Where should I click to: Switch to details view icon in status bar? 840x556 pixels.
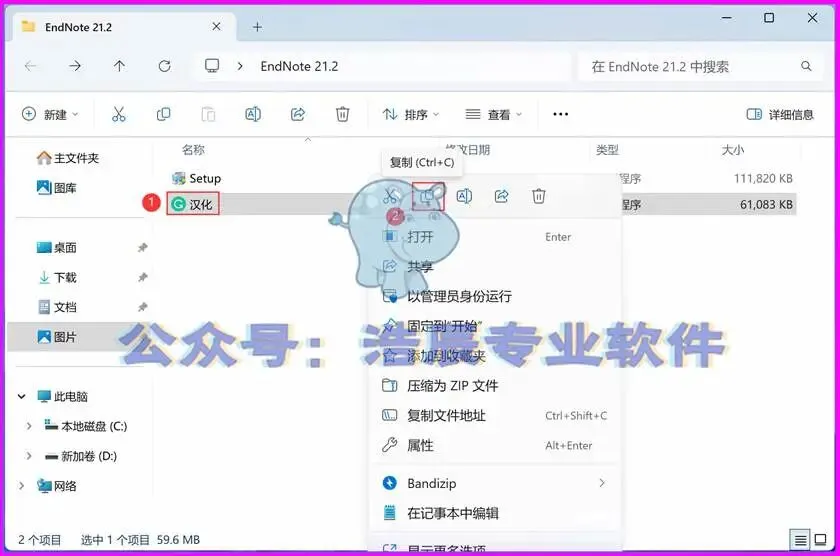[x=800, y=540]
